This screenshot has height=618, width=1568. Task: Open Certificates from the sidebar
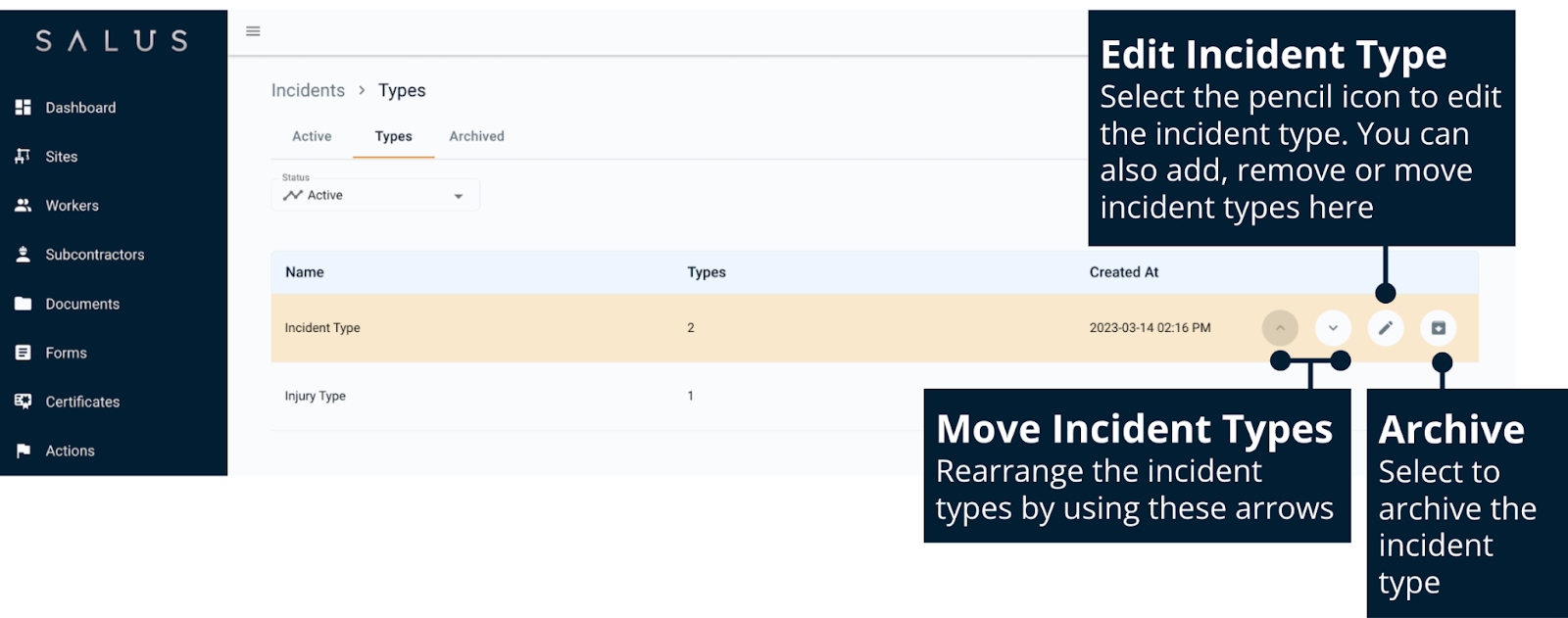tap(82, 403)
